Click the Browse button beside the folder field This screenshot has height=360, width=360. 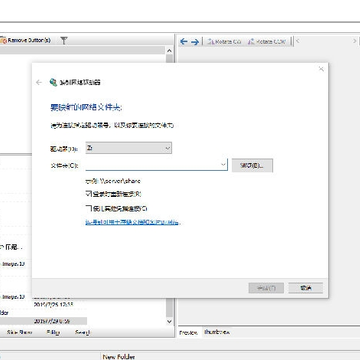252,165
